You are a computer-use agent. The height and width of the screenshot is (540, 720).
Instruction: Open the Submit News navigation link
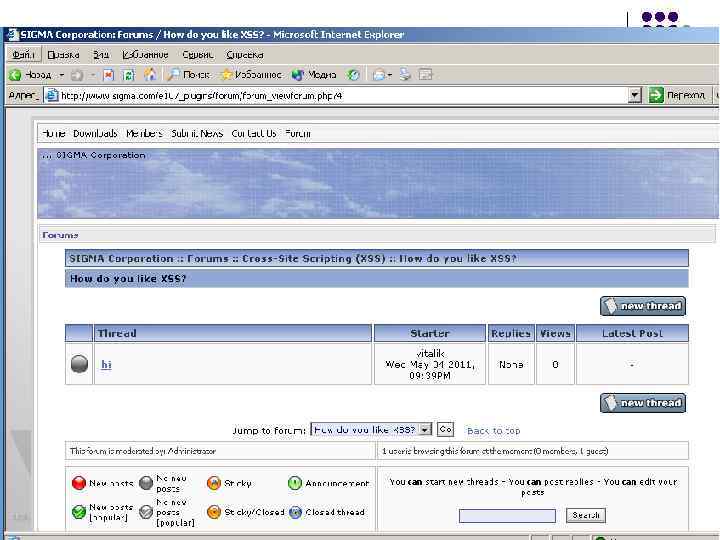point(197,134)
